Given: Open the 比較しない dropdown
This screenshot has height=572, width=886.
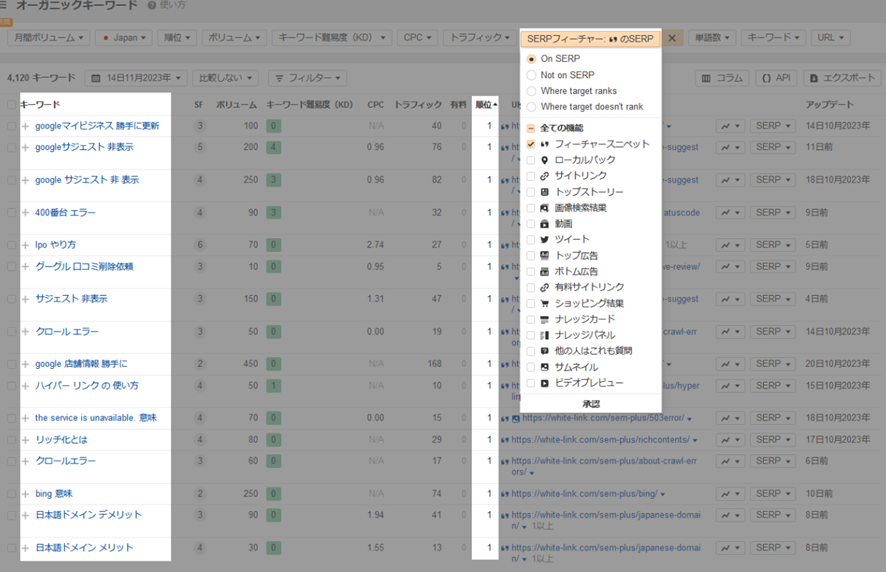Looking at the screenshot, I should 225,78.
